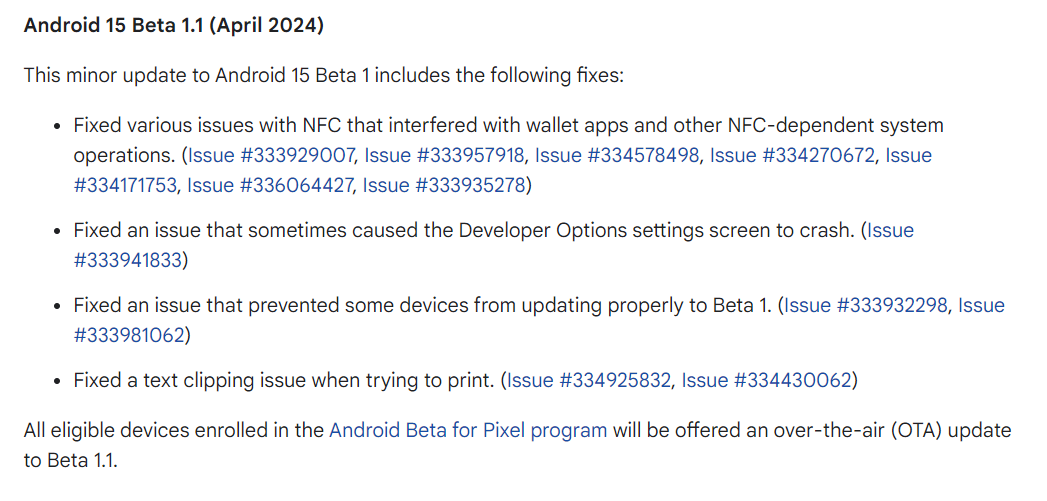This screenshot has width=1047, height=501.
Task: Click the Developer Options crash fix sentence
Action: point(464,231)
